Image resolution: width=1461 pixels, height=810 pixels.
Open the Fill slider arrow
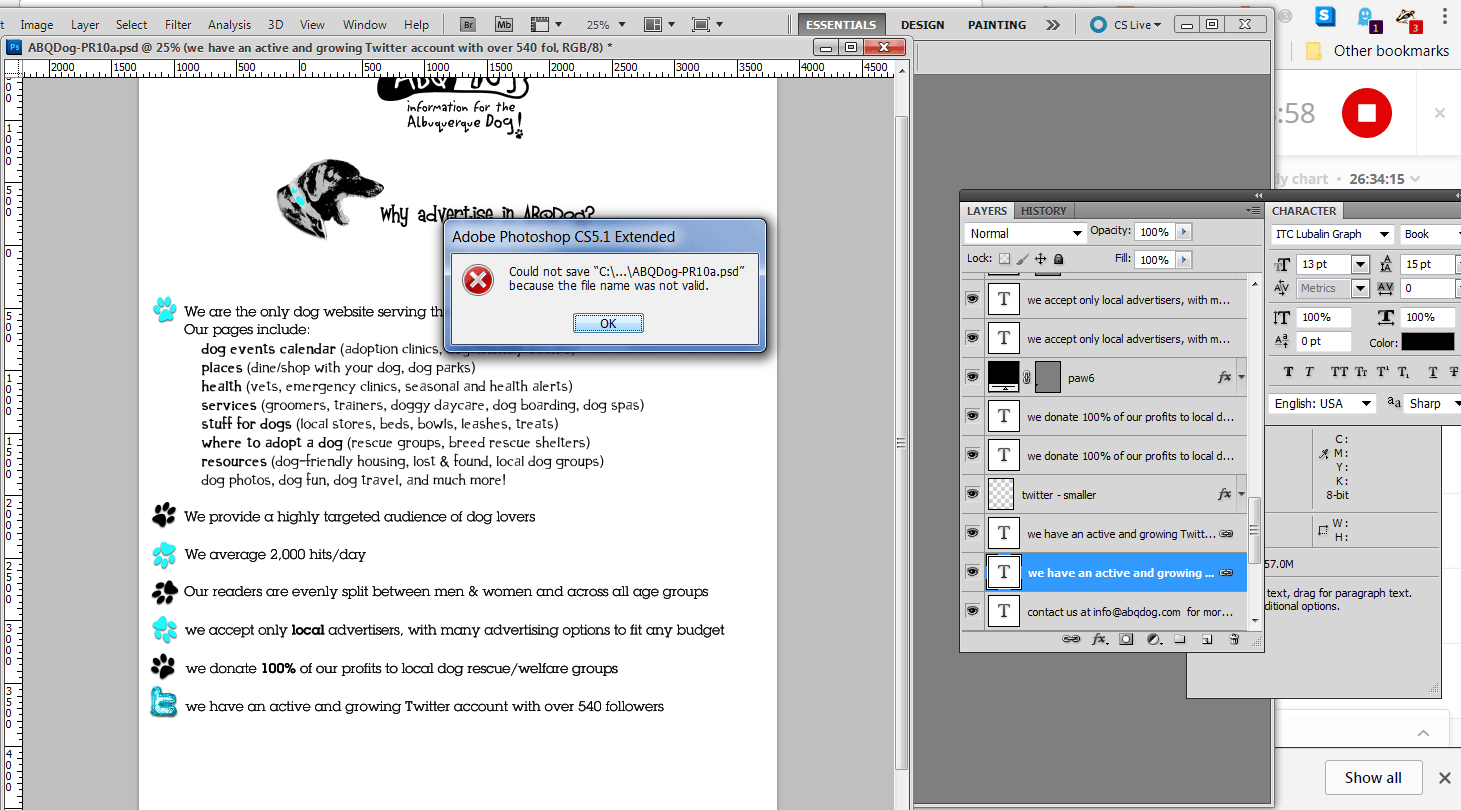[x=1184, y=260]
